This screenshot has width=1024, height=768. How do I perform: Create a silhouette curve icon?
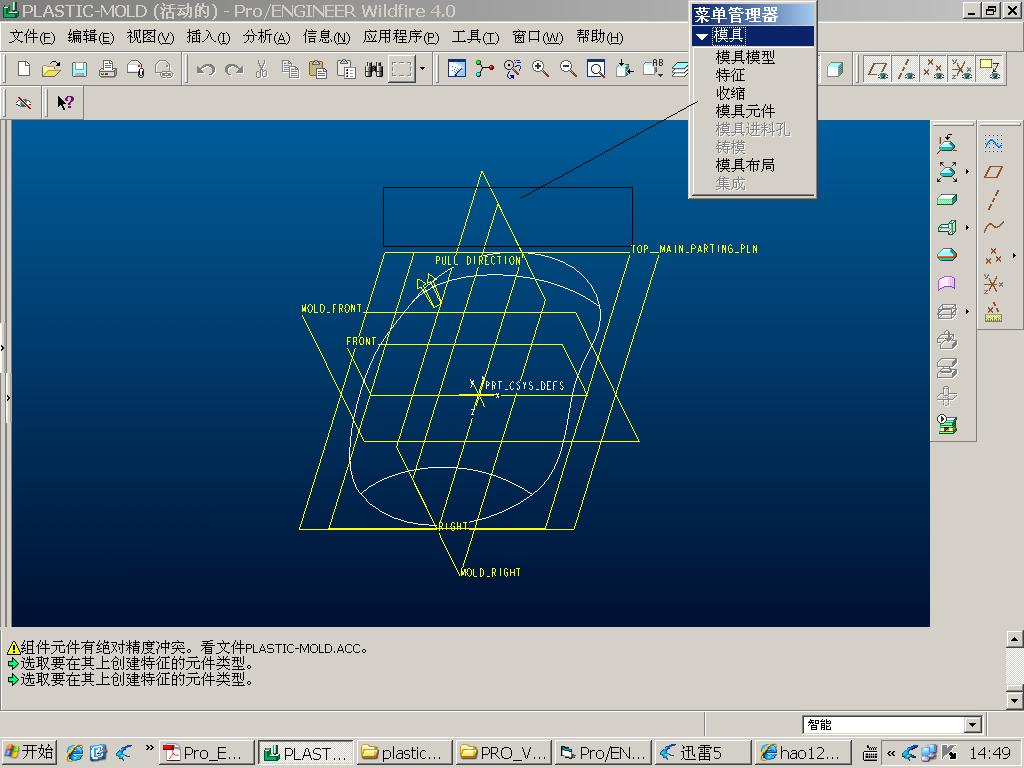pyautogui.click(x=947, y=255)
